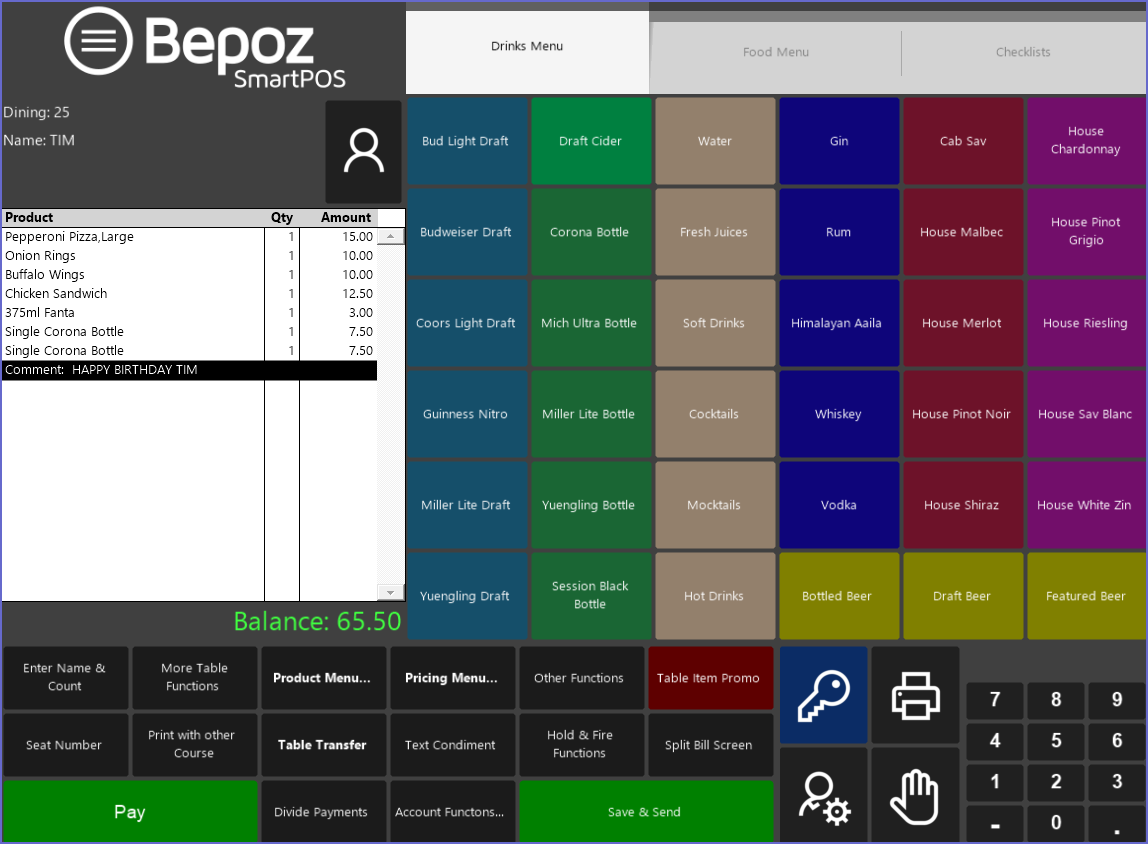The width and height of the screenshot is (1148, 844).
Task: Click the customer profile person icon
Action: (x=364, y=152)
